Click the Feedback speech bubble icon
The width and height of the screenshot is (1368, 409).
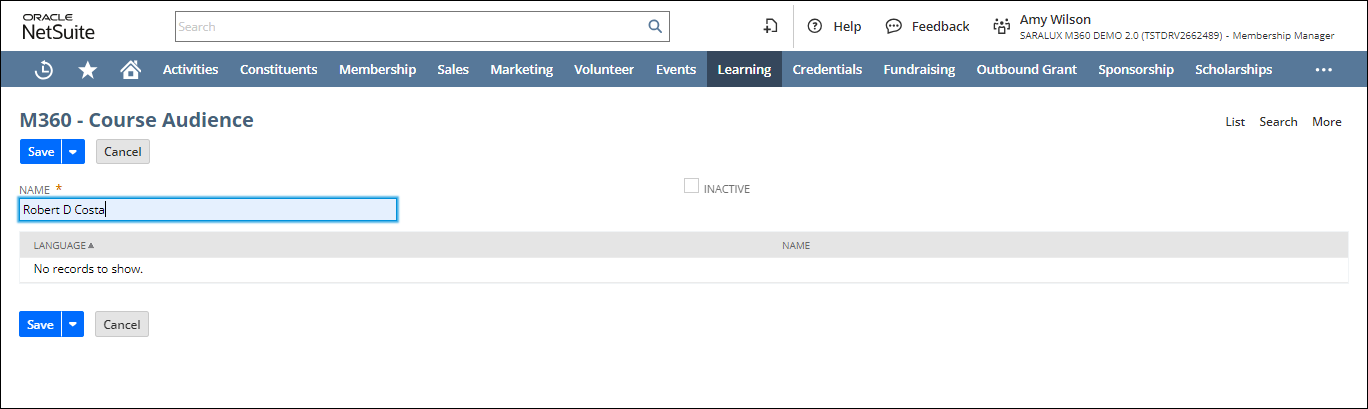coord(894,27)
